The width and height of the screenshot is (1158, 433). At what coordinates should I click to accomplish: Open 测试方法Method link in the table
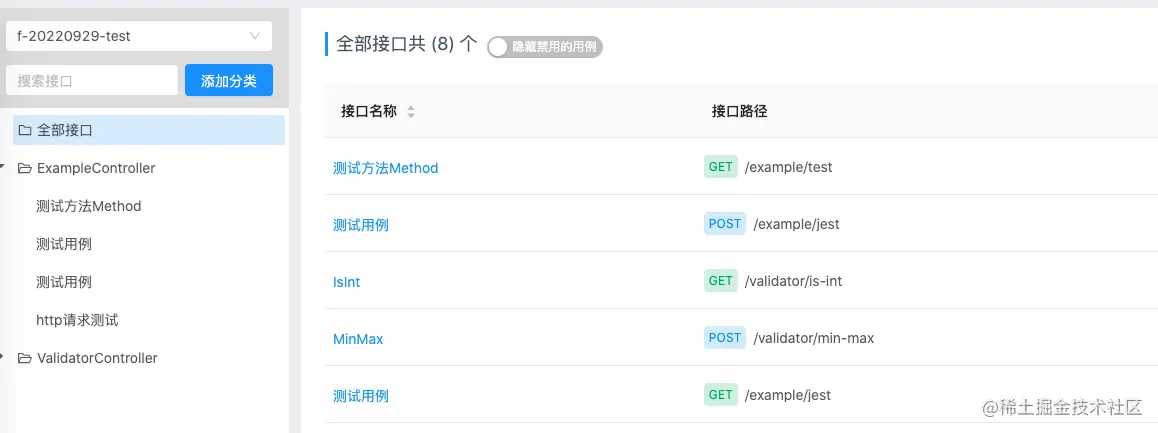point(385,168)
